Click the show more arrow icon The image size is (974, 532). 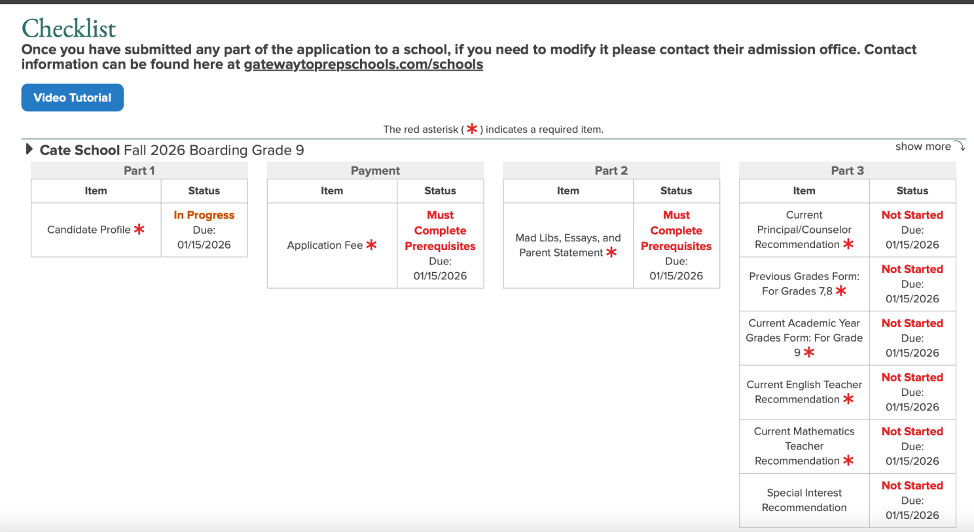coord(960,146)
